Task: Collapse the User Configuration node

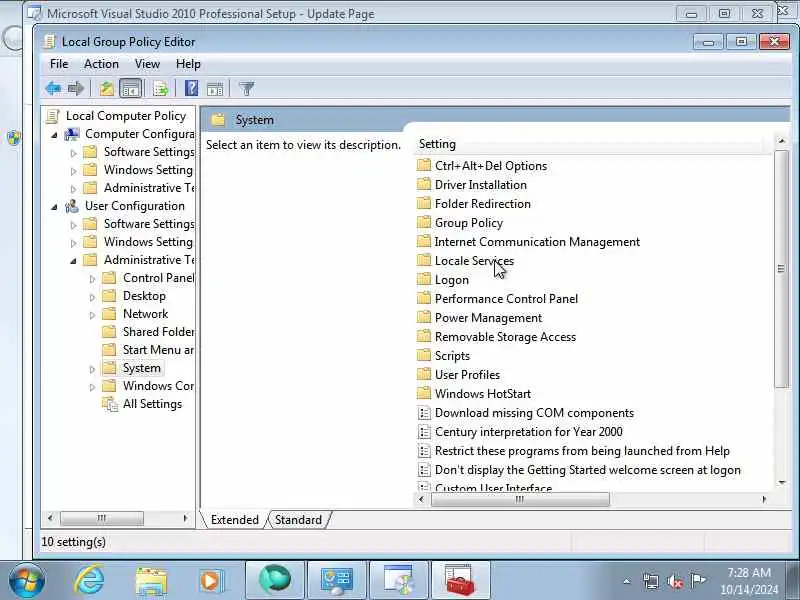Action: tap(54, 207)
